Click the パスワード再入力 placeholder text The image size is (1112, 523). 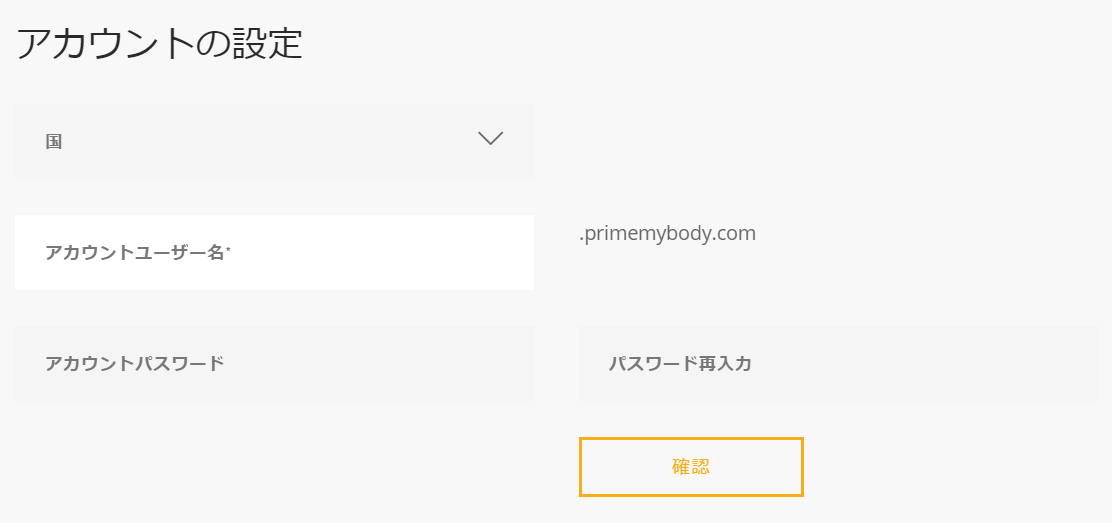(x=680, y=364)
